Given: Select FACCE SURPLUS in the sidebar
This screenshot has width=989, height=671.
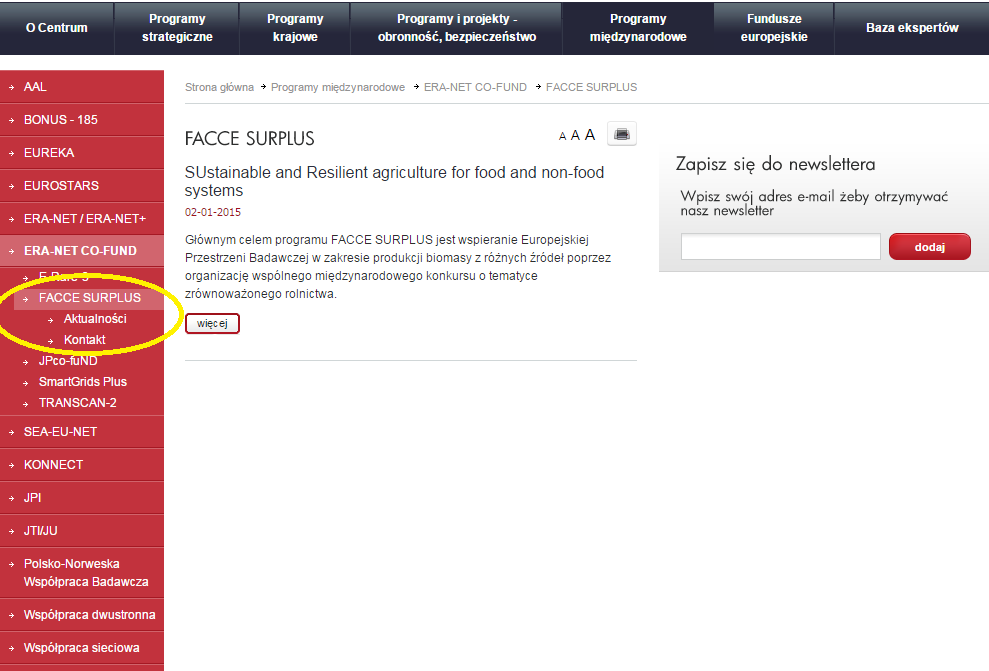Looking at the screenshot, I should click(x=90, y=298).
